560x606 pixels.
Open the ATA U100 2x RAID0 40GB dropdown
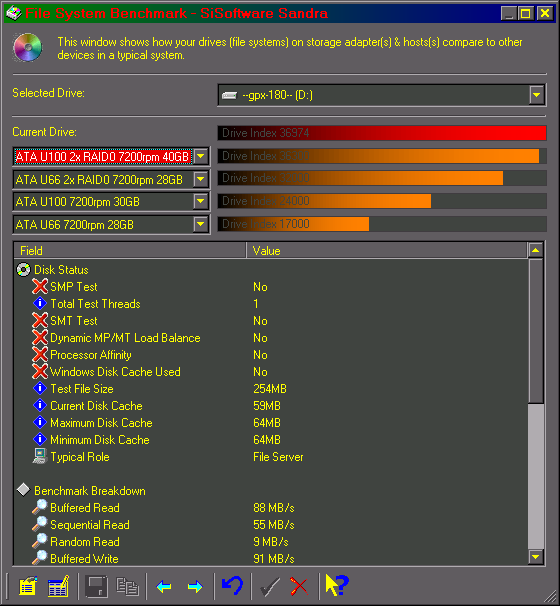tap(201, 157)
